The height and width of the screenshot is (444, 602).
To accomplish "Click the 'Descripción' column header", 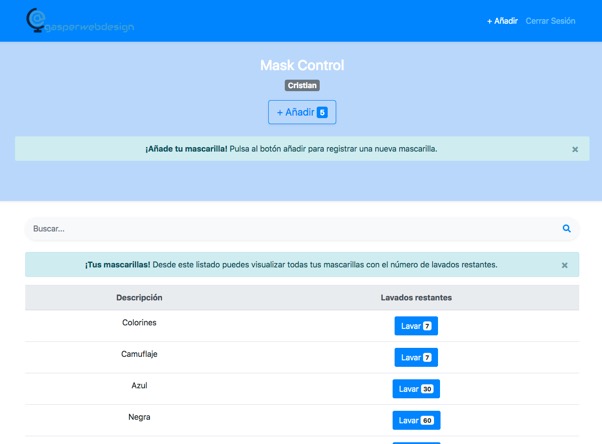I will 139,298.
